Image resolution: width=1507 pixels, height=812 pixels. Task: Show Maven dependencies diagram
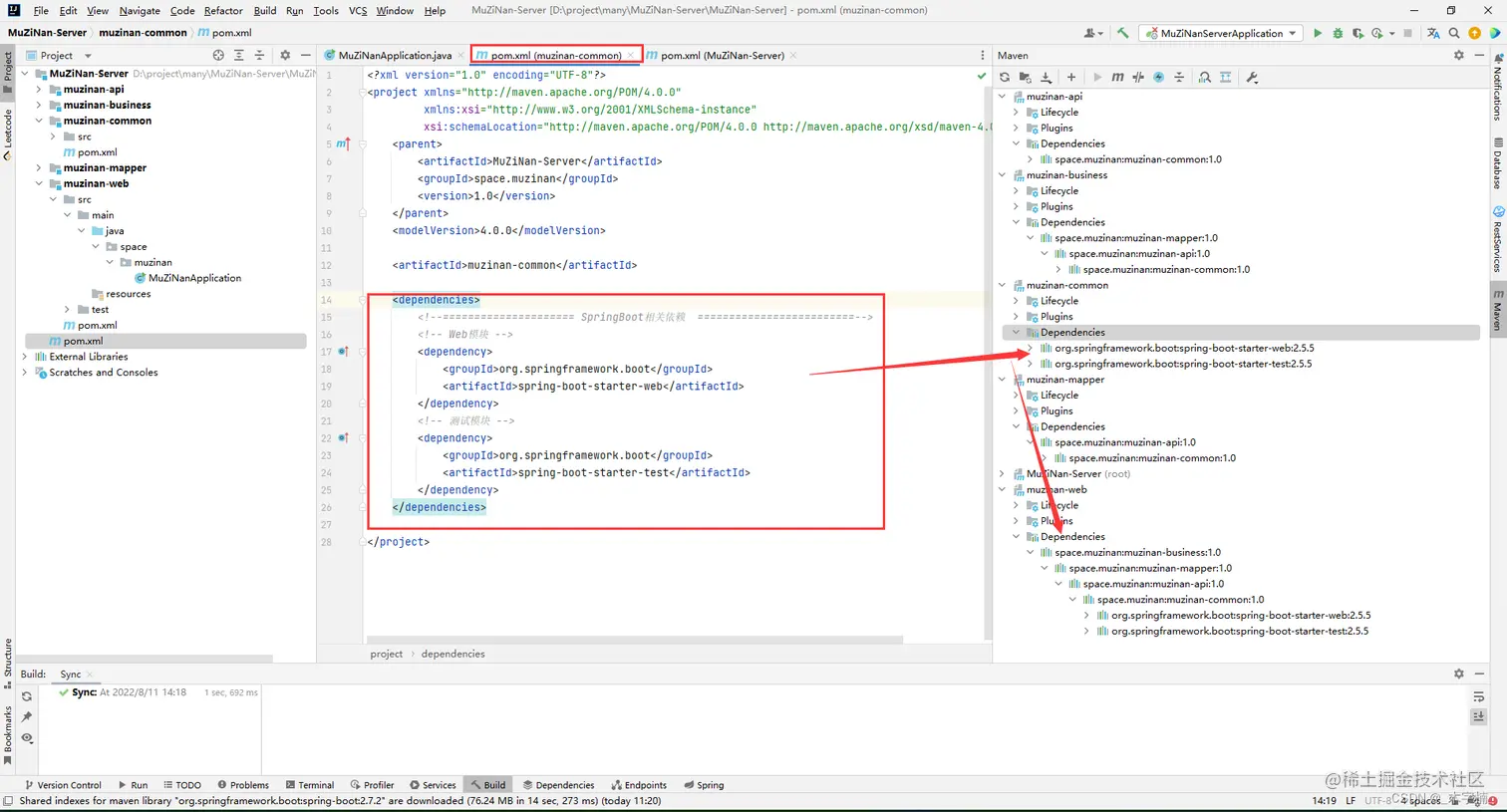click(x=1225, y=77)
